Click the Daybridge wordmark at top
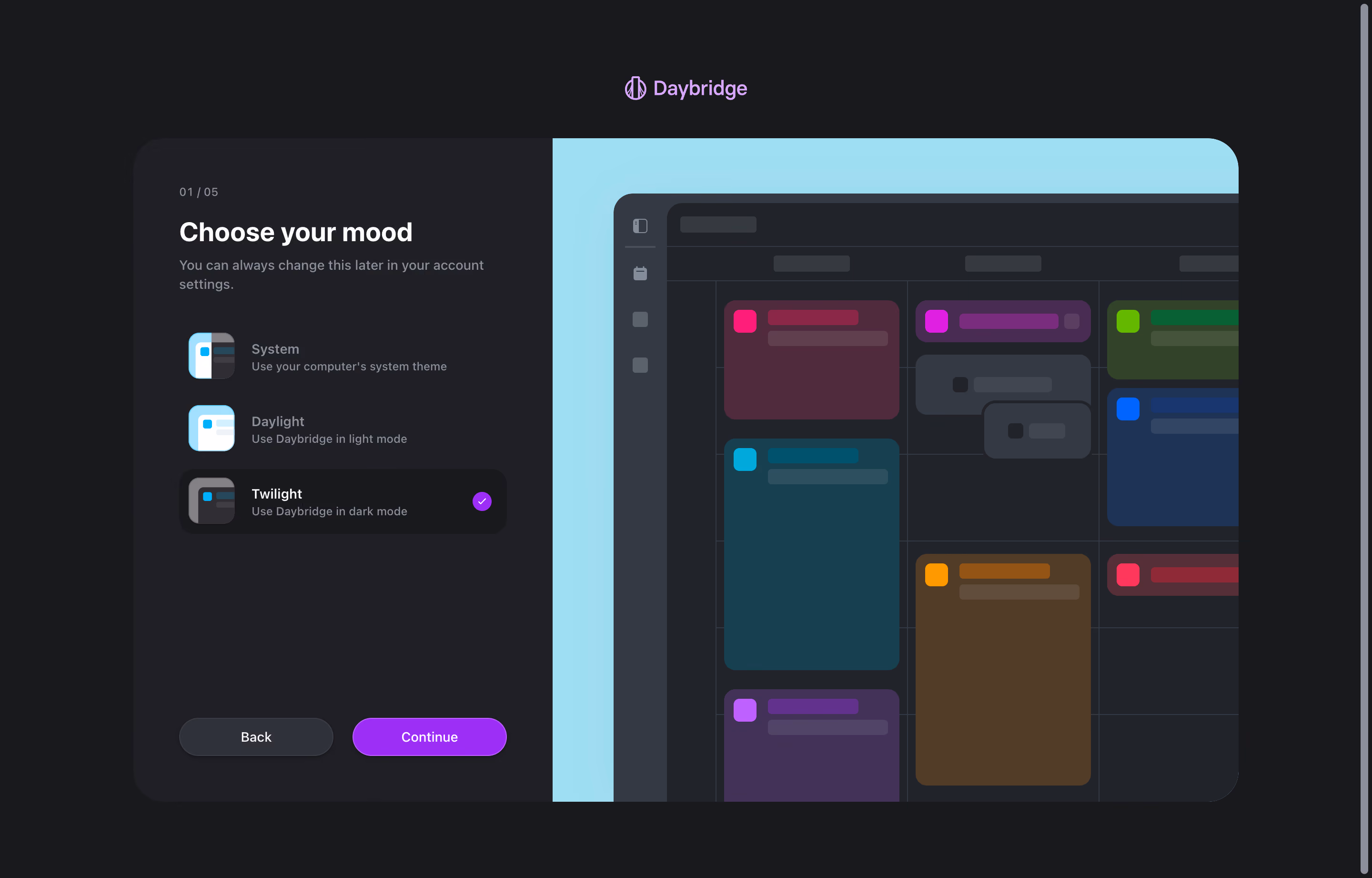 click(700, 88)
